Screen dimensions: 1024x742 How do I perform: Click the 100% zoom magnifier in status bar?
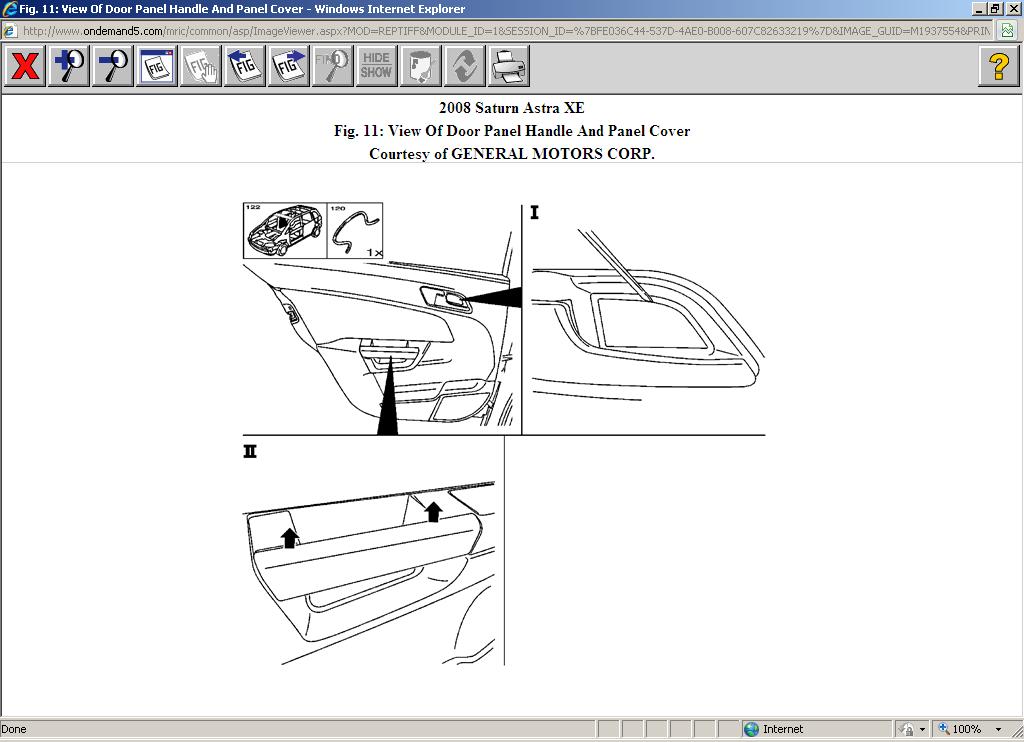(944, 728)
